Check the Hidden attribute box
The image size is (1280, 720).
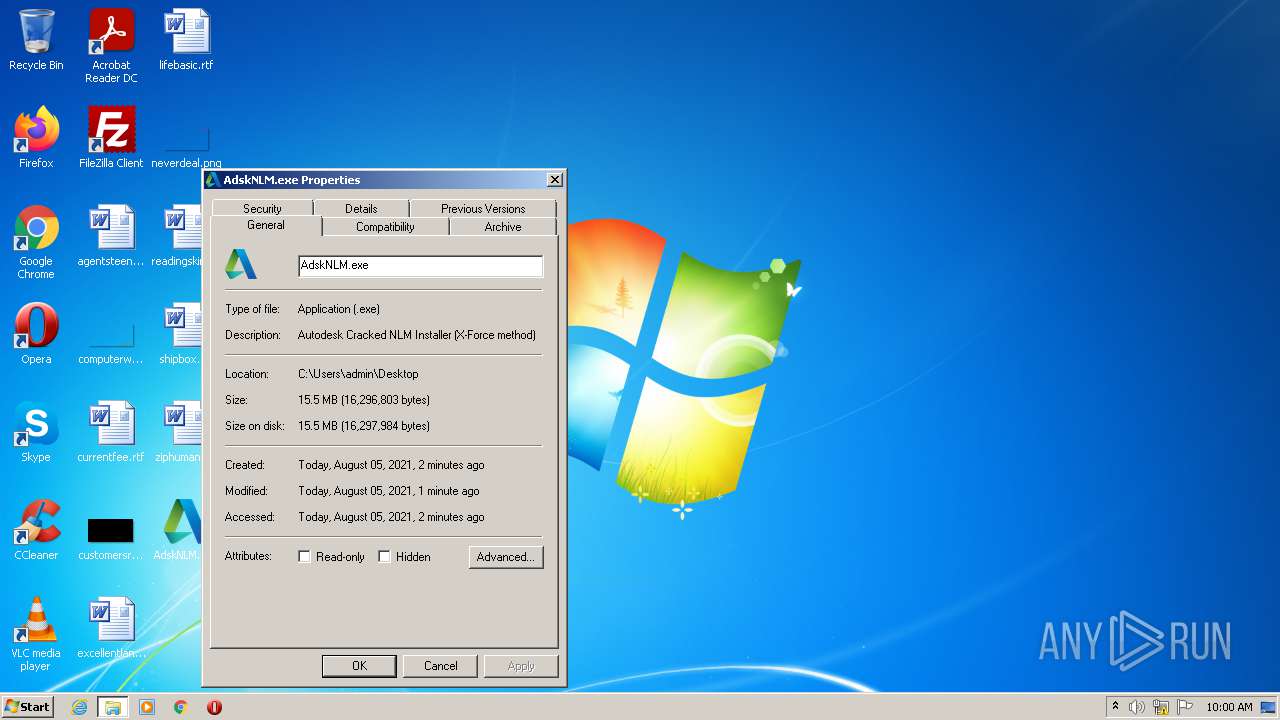coord(384,556)
